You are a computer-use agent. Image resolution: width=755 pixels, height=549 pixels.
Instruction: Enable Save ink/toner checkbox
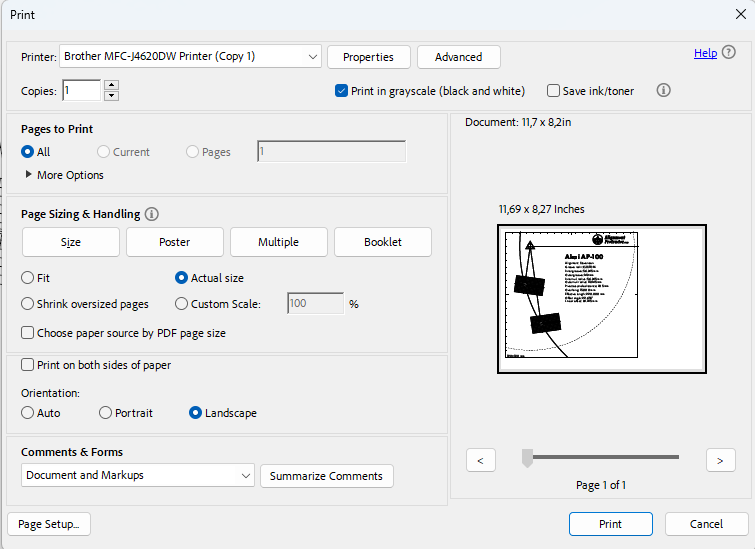click(553, 91)
